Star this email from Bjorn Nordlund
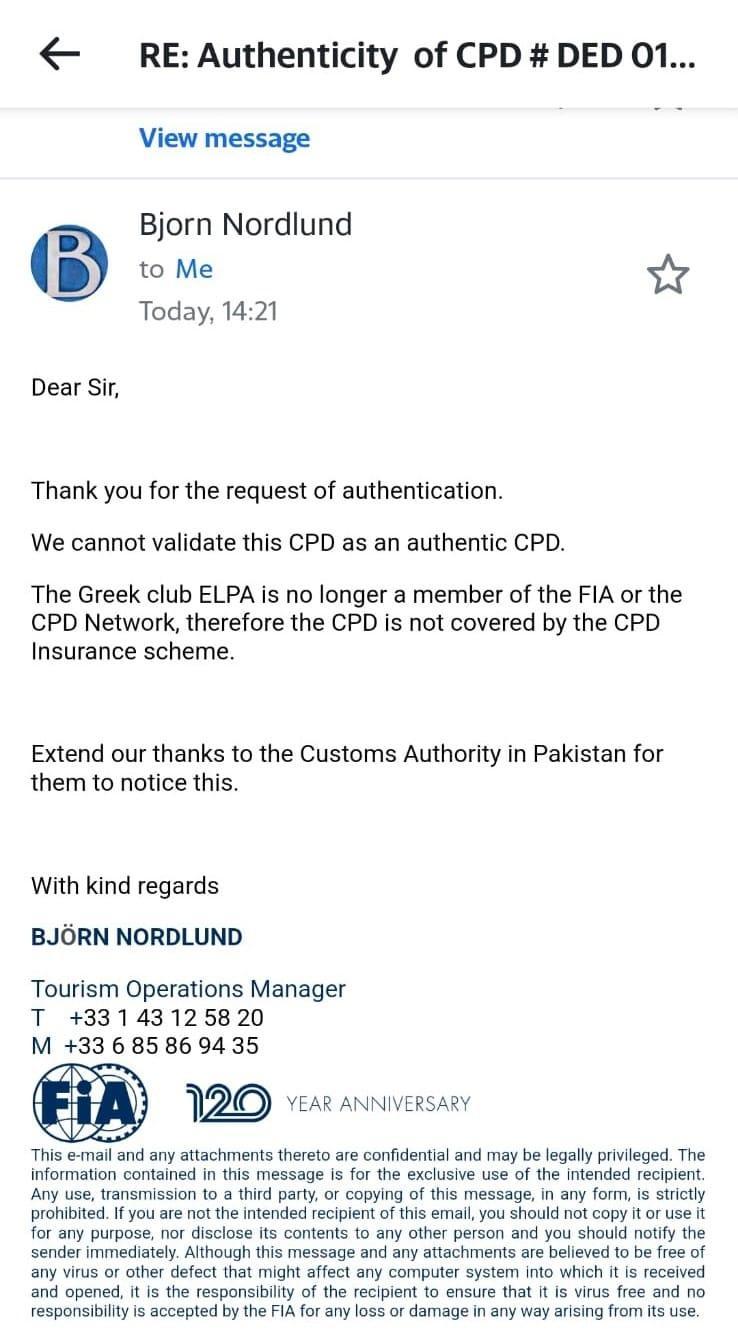This screenshot has height=1341, width=738. click(668, 274)
